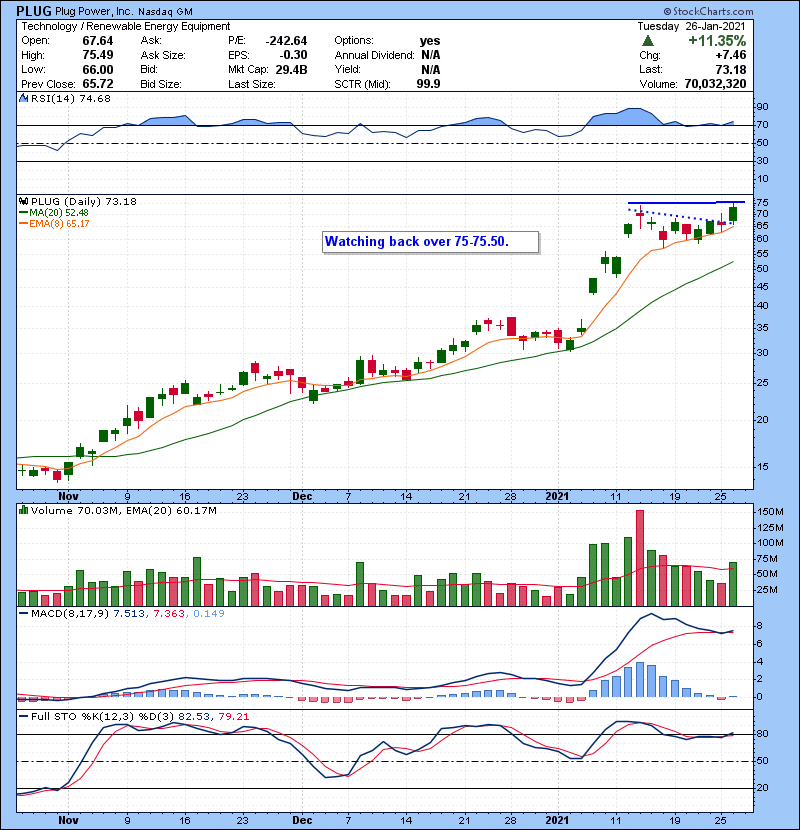Click the Volume panel legend icon
Screen dimensions: 800x830
(x=23, y=511)
